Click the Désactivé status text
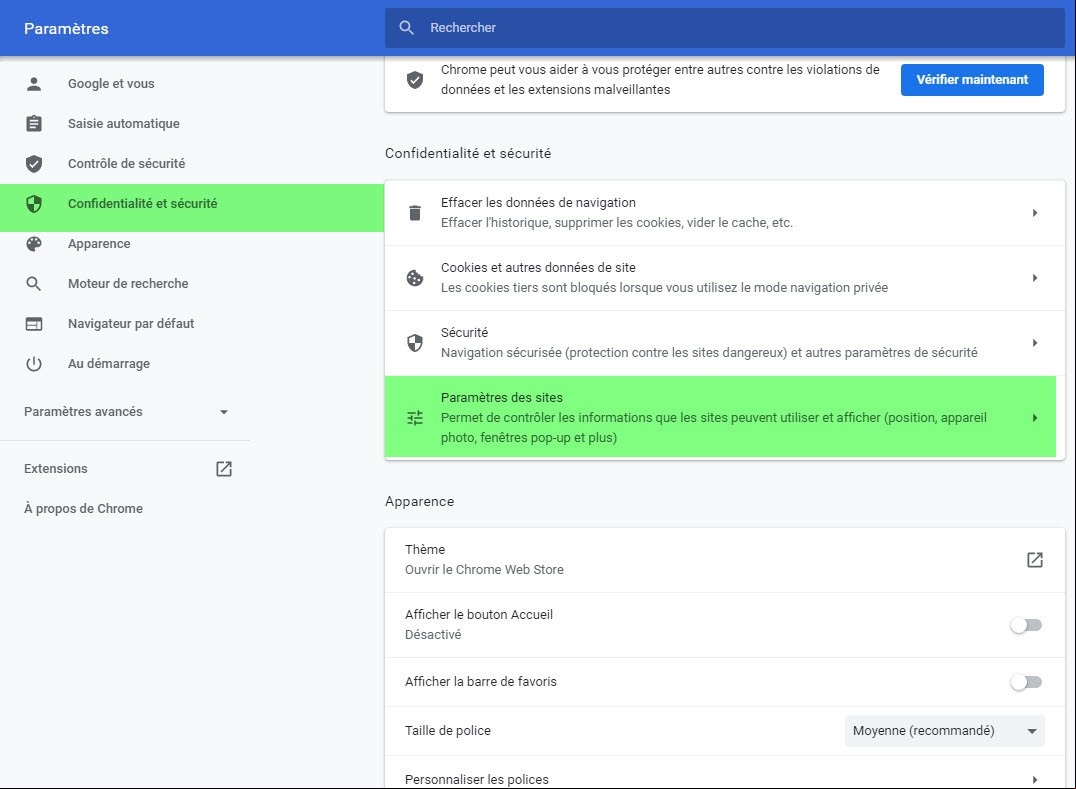Screen dimensions: 1076x789 click(433, 635)
